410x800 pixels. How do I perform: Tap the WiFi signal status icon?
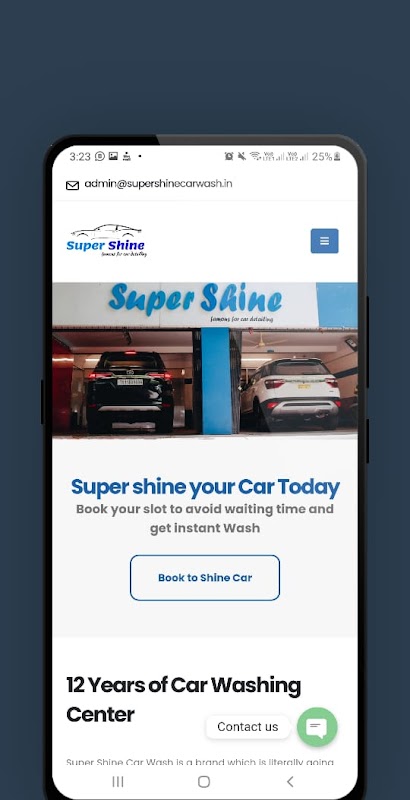click(x=254, y=157)
